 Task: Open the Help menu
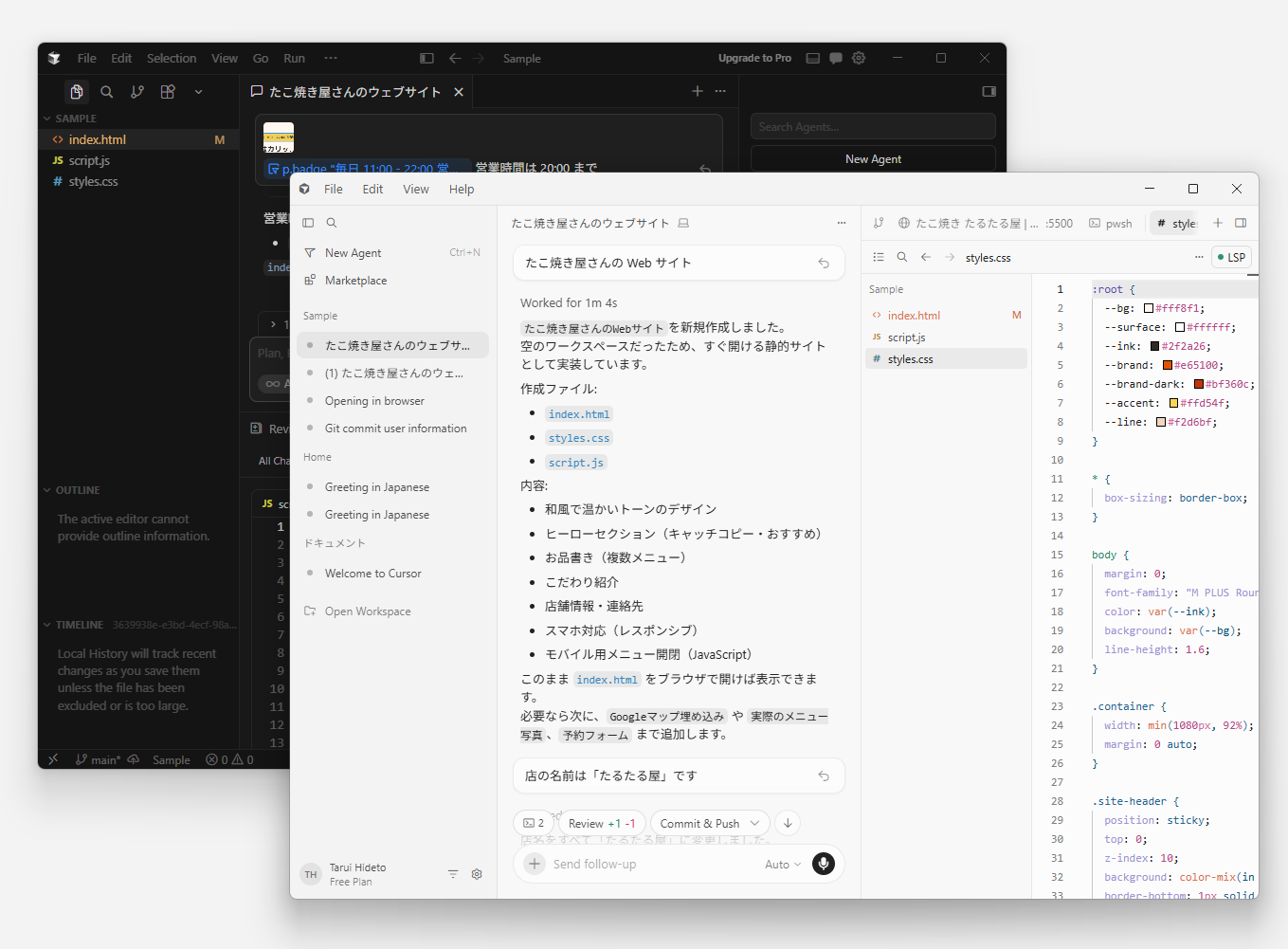pyautogui.click(x=462, y=189)
